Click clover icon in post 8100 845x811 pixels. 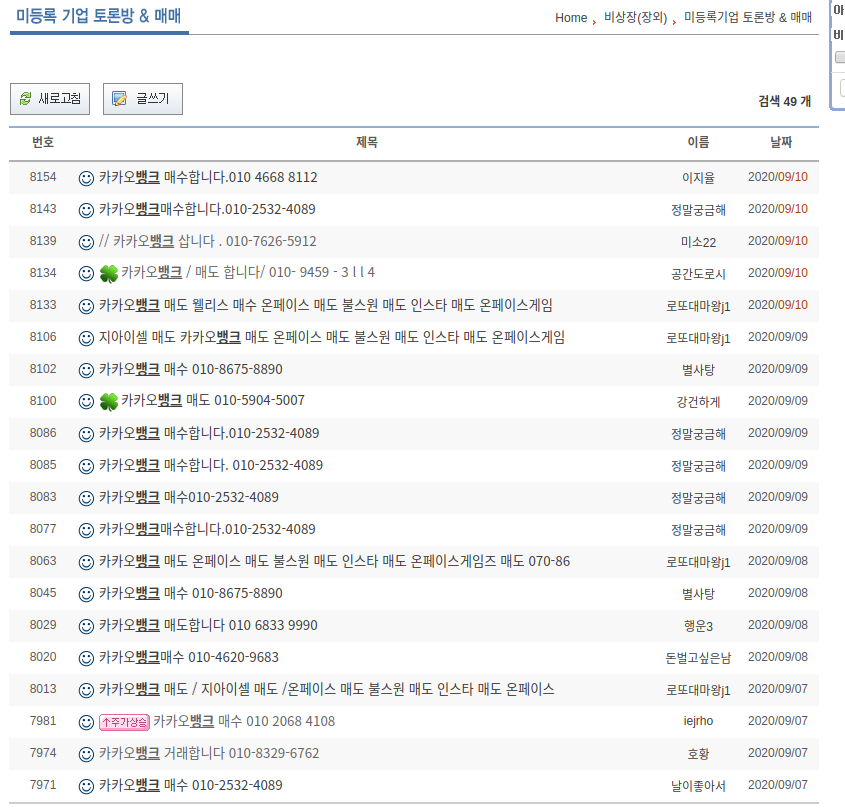click(109, 402)
